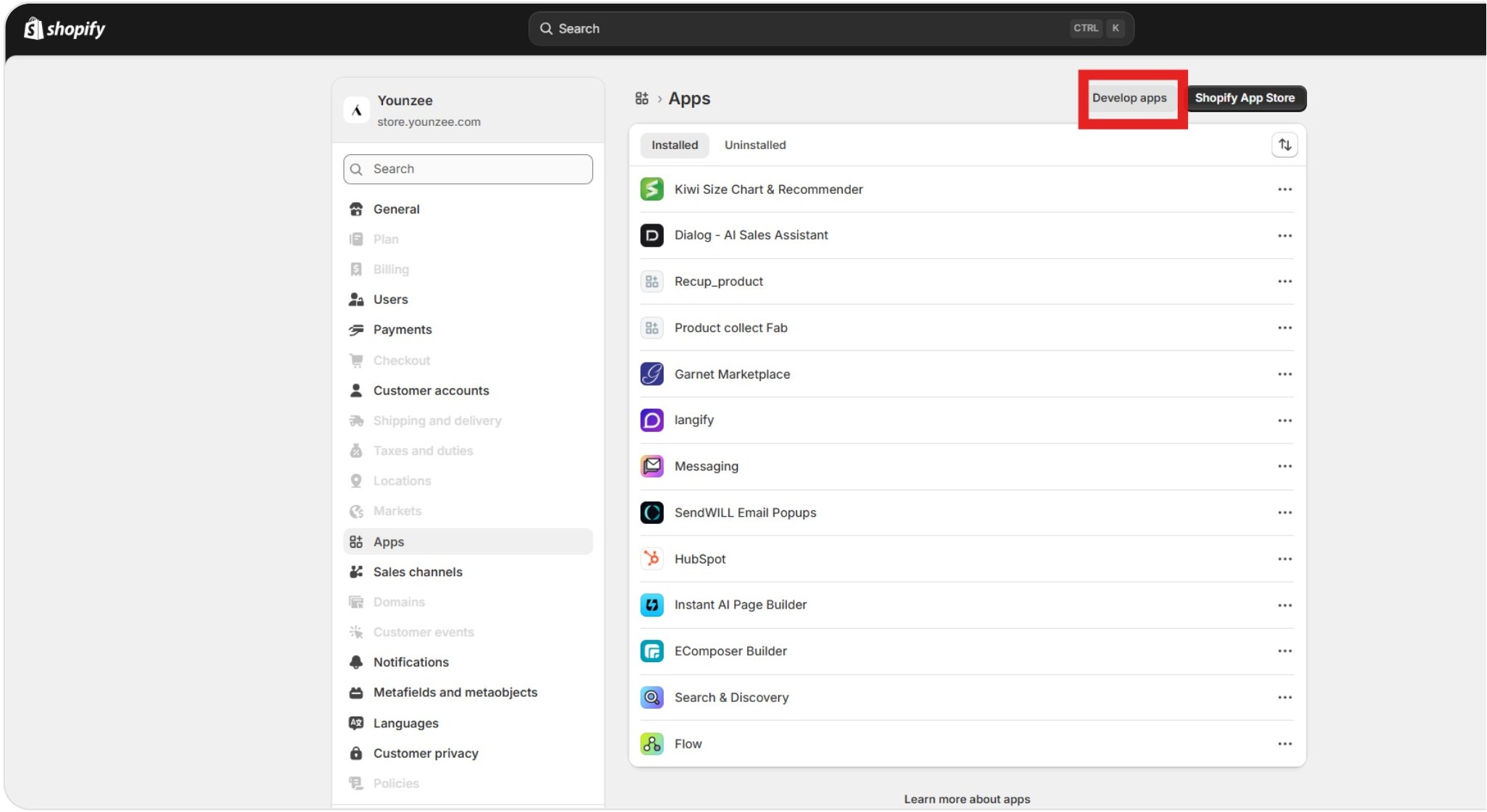Click the Recup_product app icon
This screenshot has height=812, width=1487.
click(x=652, y=282)
